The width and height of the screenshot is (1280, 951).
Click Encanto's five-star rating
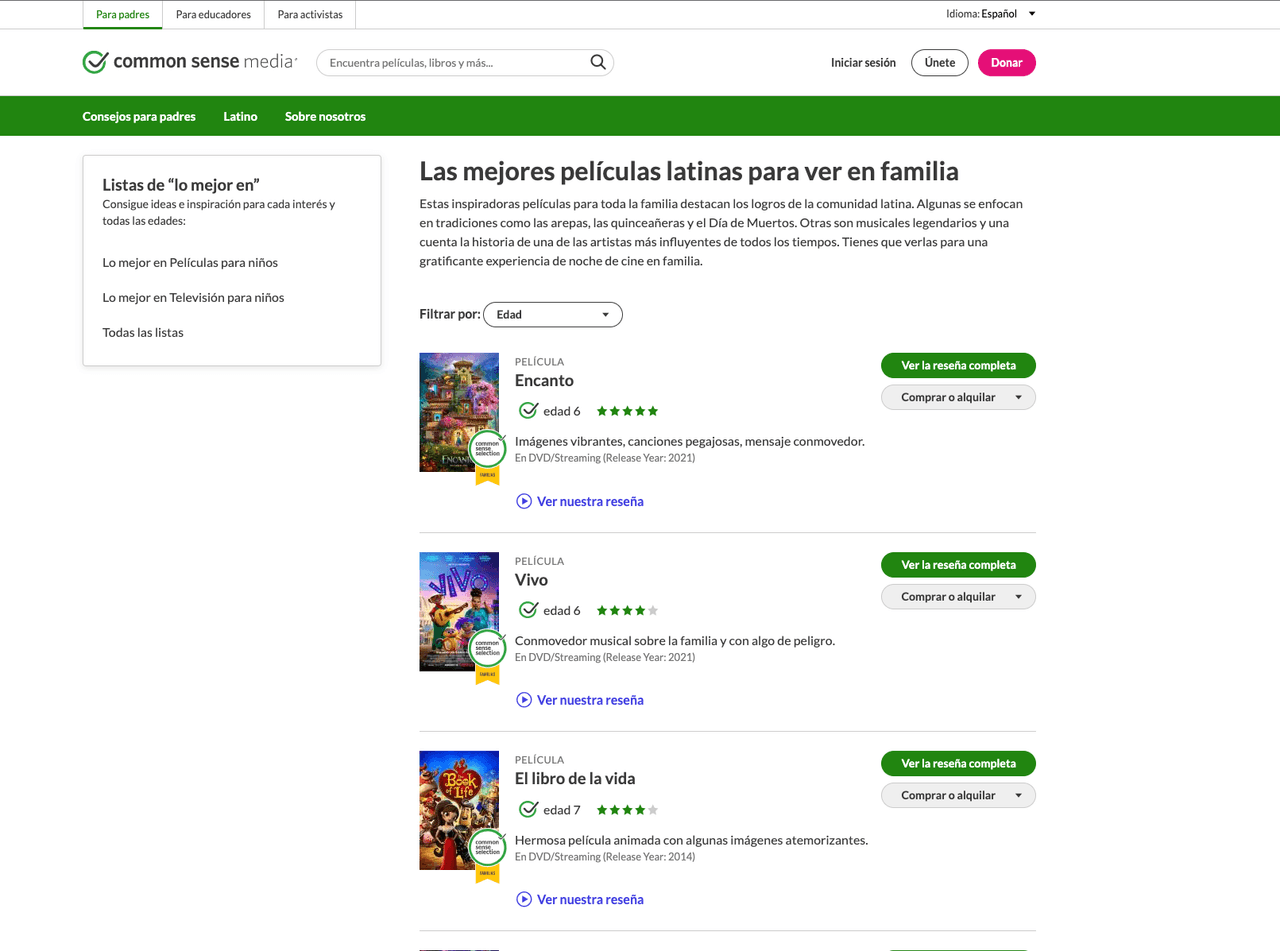click(x=627, y=410)
